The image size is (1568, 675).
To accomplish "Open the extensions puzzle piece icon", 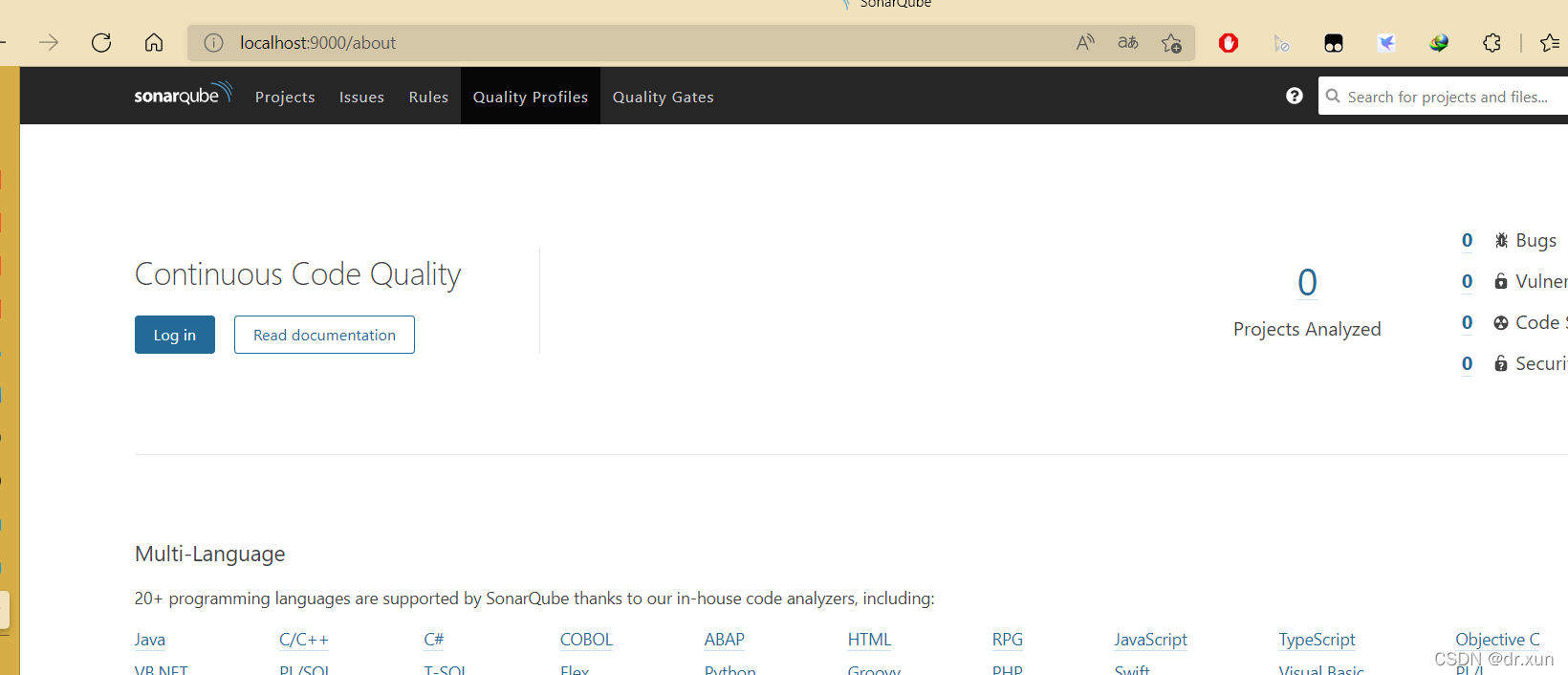I will tap(1492, 42).
